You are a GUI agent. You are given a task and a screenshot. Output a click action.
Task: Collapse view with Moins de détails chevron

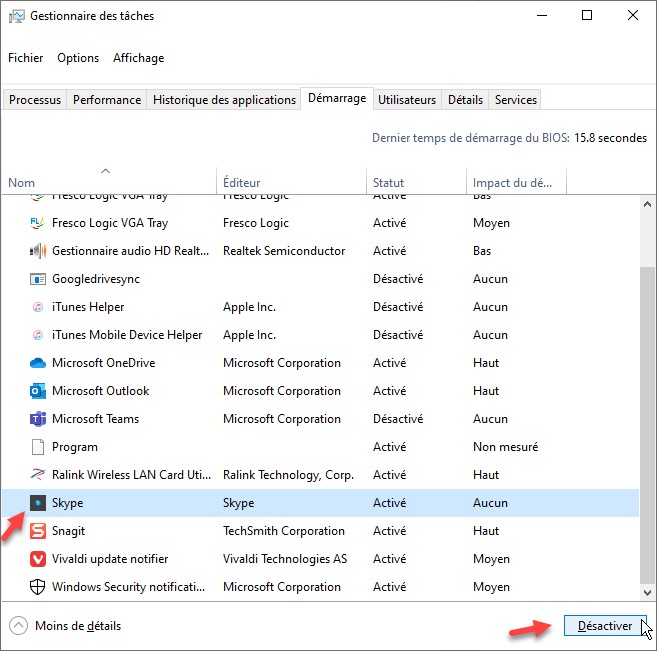(x=18, y=626)
